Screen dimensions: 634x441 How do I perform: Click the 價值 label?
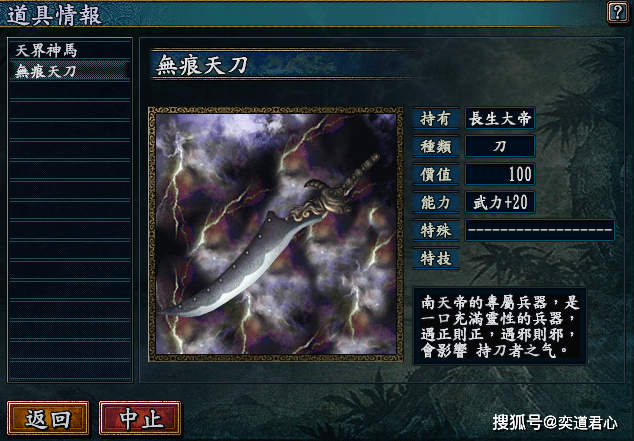click(x=436, y=174)
